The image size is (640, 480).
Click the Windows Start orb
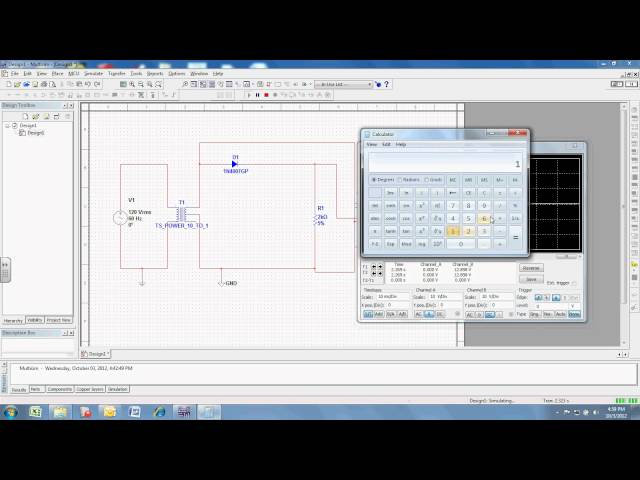[11, 412]
